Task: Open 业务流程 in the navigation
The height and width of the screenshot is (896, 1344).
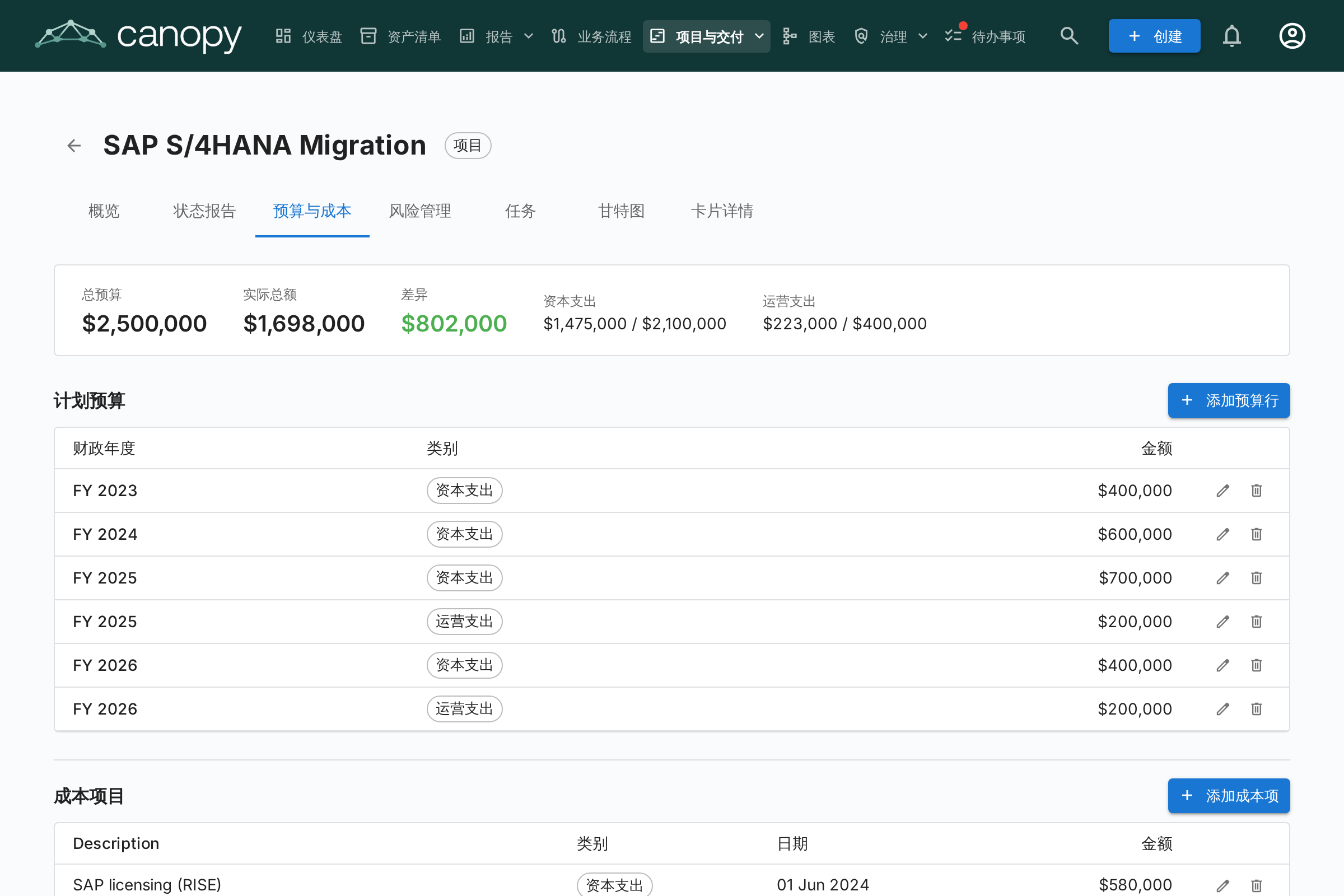Action: (591, 36)
